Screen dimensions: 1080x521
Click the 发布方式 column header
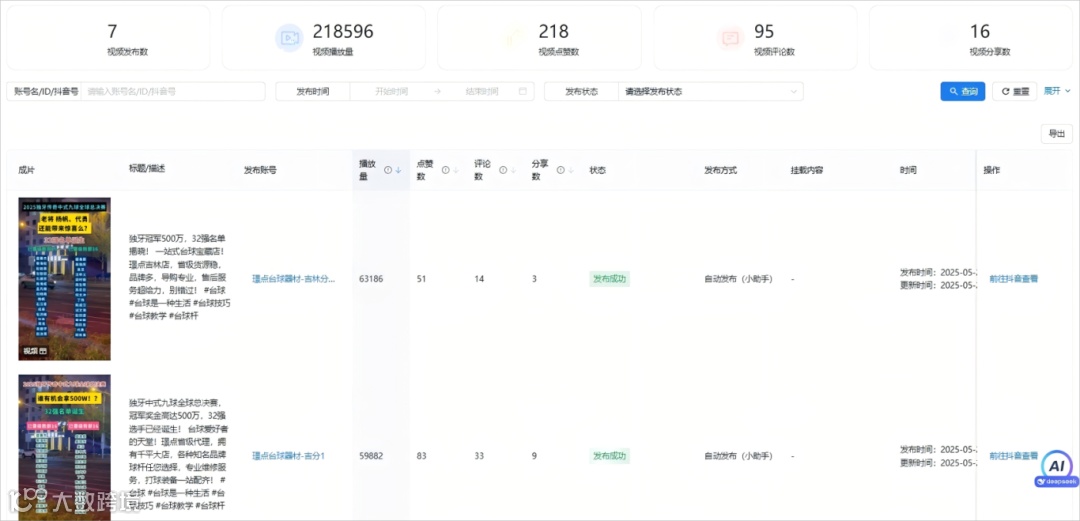(x=720, y=170)
